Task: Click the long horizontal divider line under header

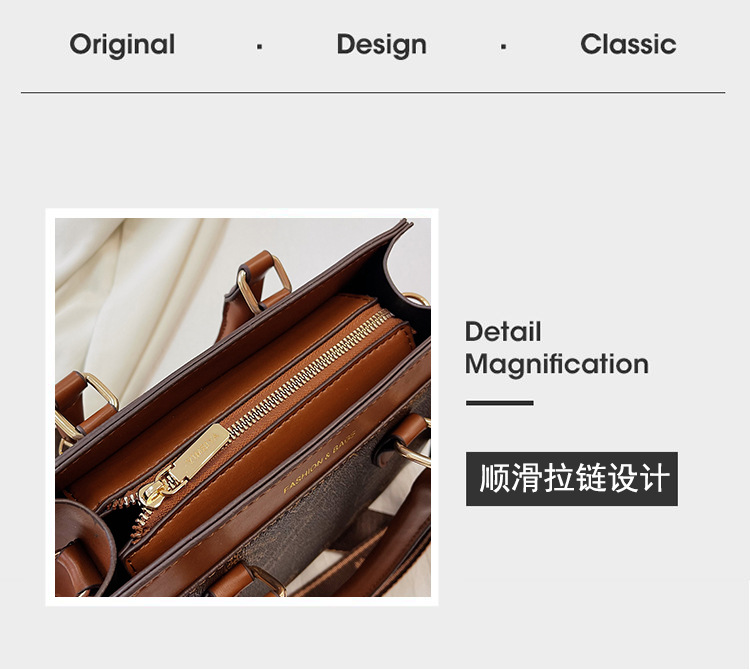Action: (x=373, y=92)
